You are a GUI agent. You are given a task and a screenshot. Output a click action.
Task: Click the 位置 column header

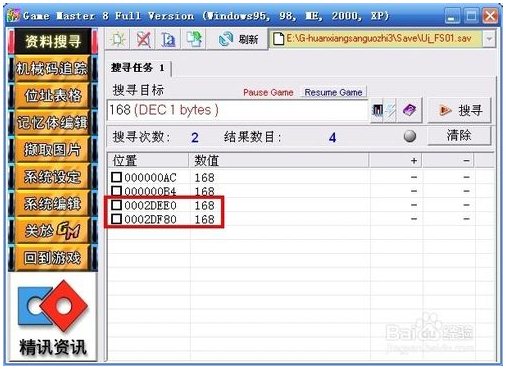[x=148, y=161]
